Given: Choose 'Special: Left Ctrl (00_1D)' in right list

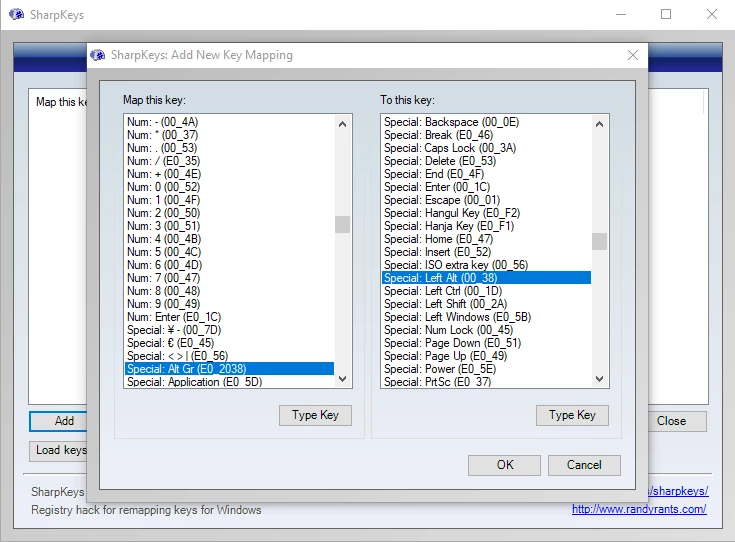Looking at the screenshot, I should coord(487,291).
